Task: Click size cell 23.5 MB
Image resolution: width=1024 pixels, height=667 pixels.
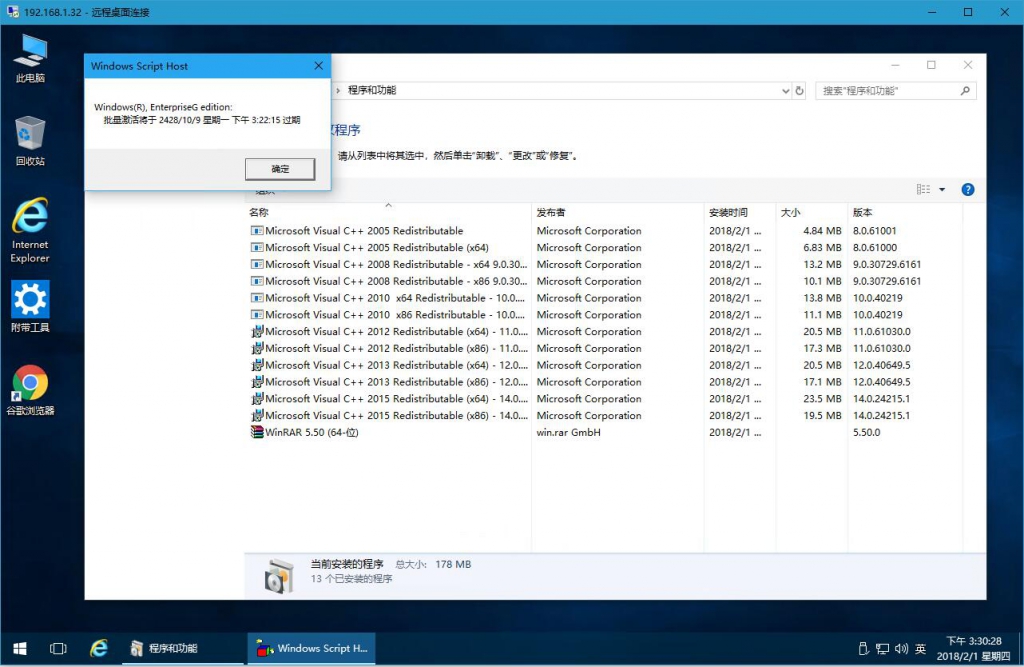Action: [822, 399]
